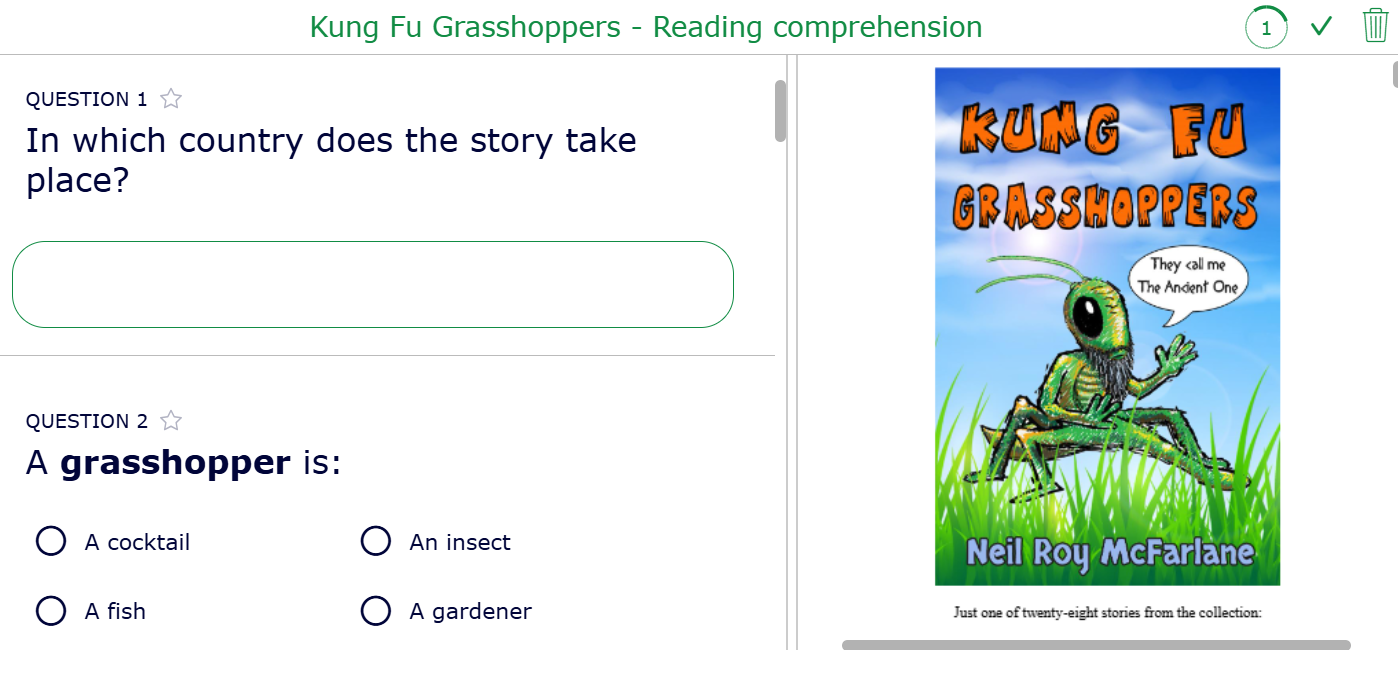Click the 'Kung Fu Grasshoppers - Reading comprehension' title
This screenshot has height=700, width=1398.
[x=646, y=27]
